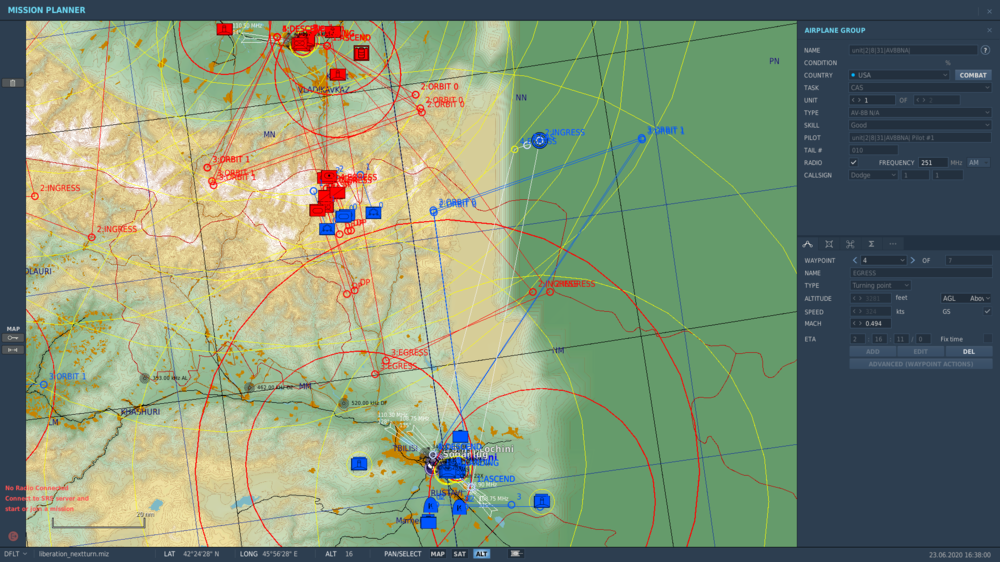Toggle the RADIO checkbox

pyautogui.click(x=853, y=163)
